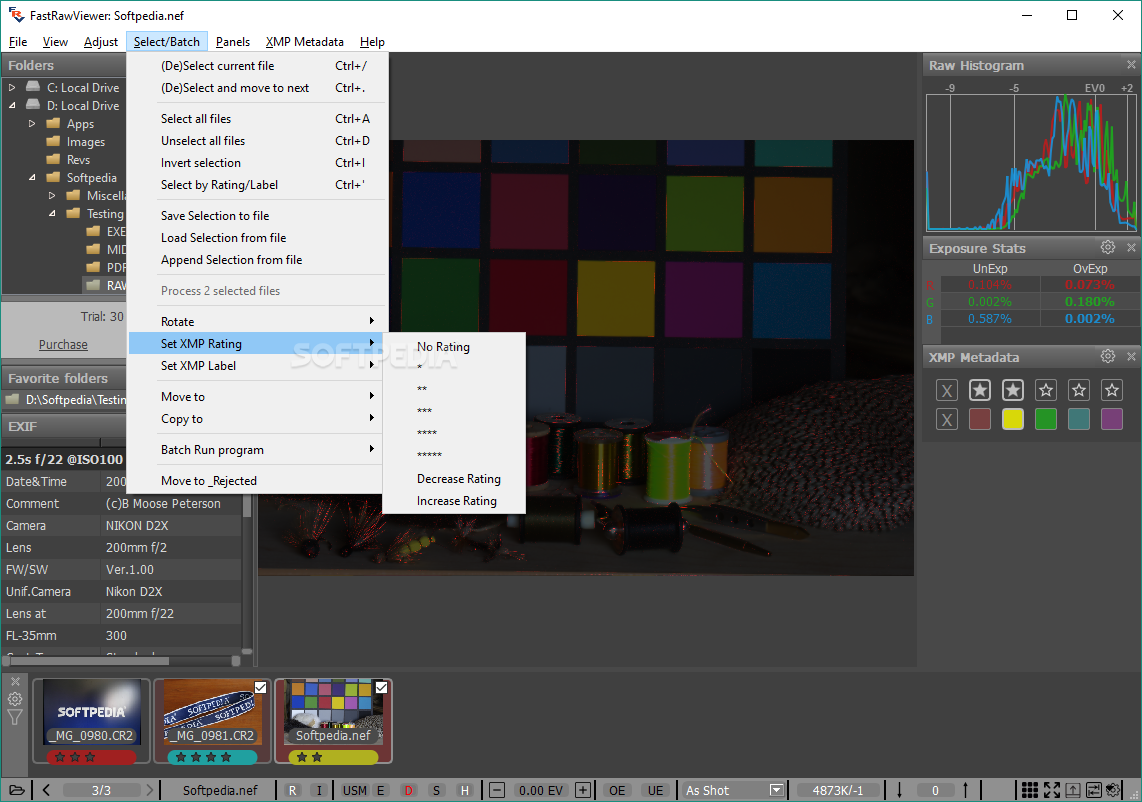This screenshot has height=802, width=1142.
Task: Choose Select all files
Action: coord(256,119)
